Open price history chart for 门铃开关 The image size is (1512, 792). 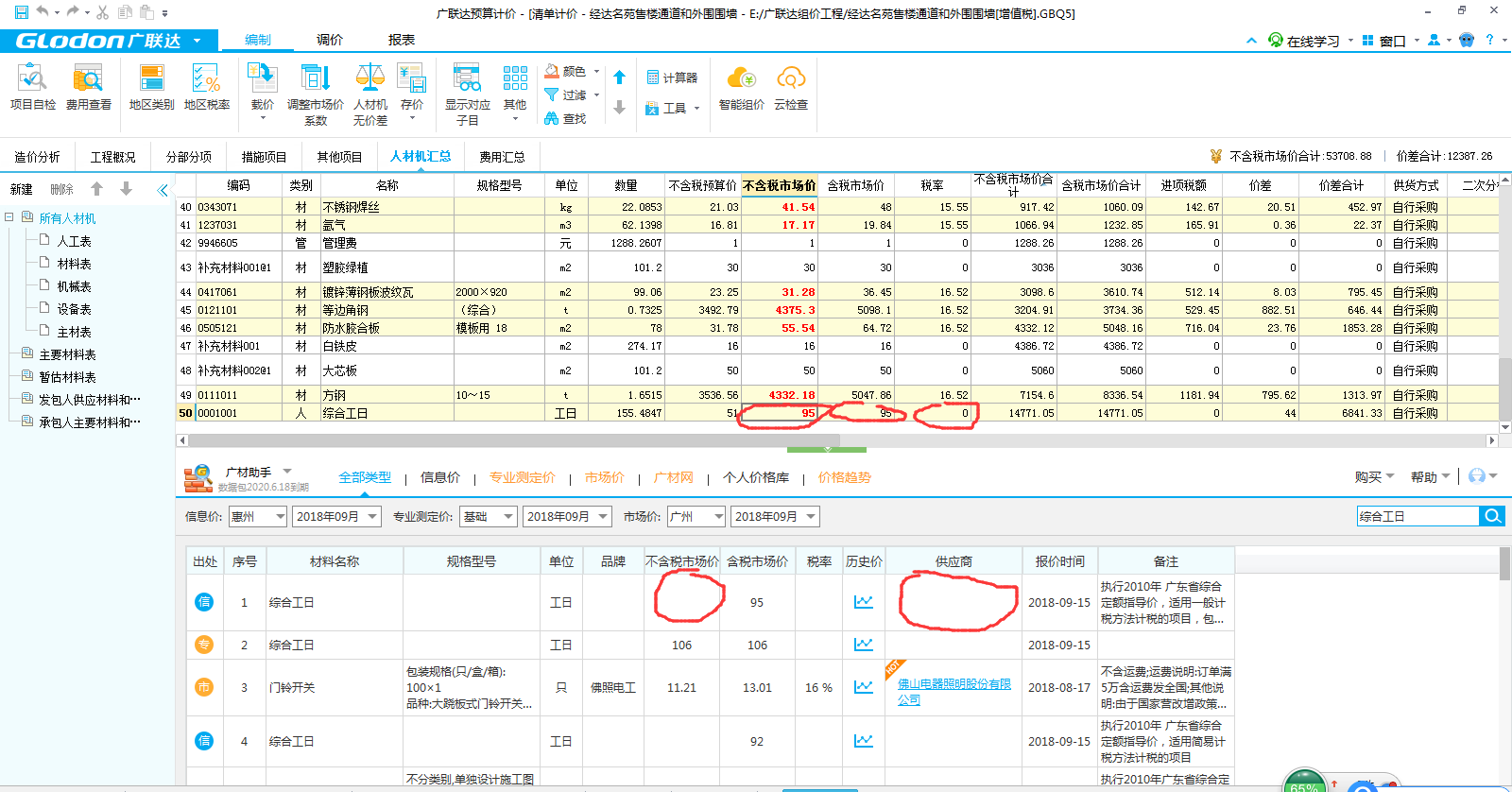coord(863,687)
